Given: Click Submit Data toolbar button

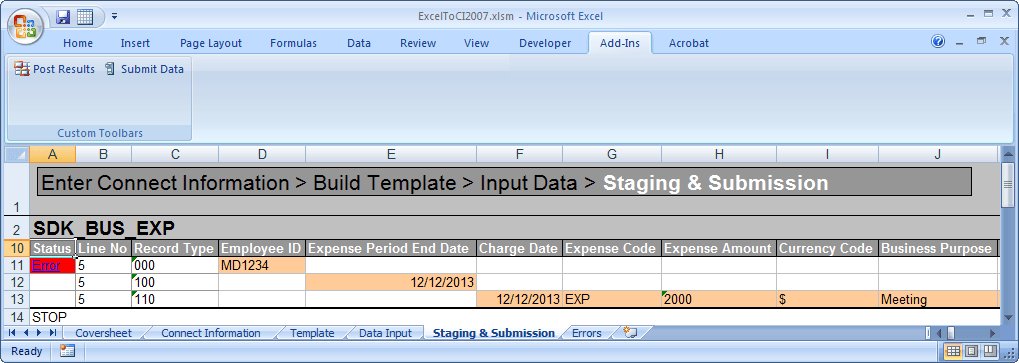Looking at the screenshot, I should pos(144,69).
